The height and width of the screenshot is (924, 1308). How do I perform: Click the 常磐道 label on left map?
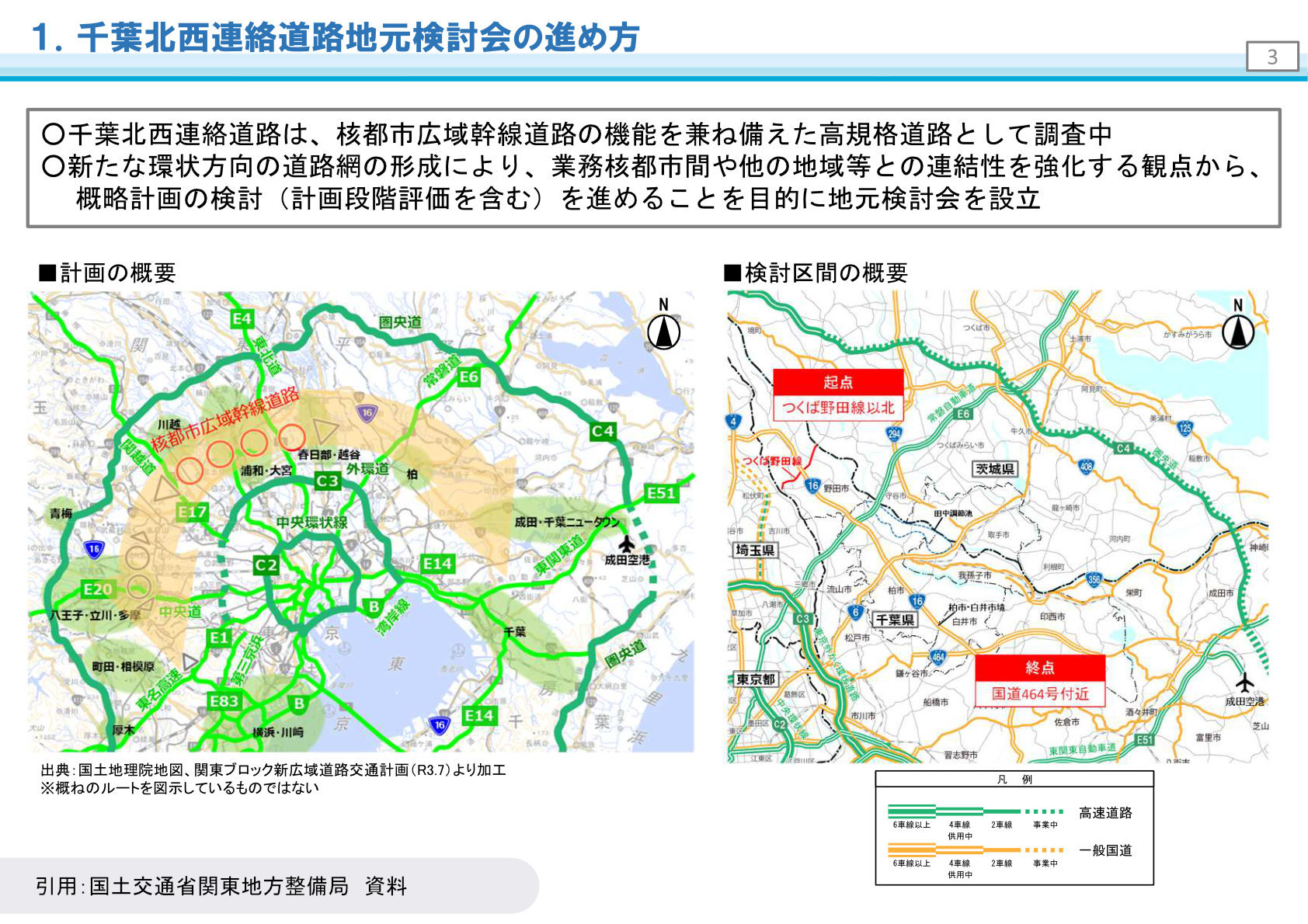tap(442, 371)
